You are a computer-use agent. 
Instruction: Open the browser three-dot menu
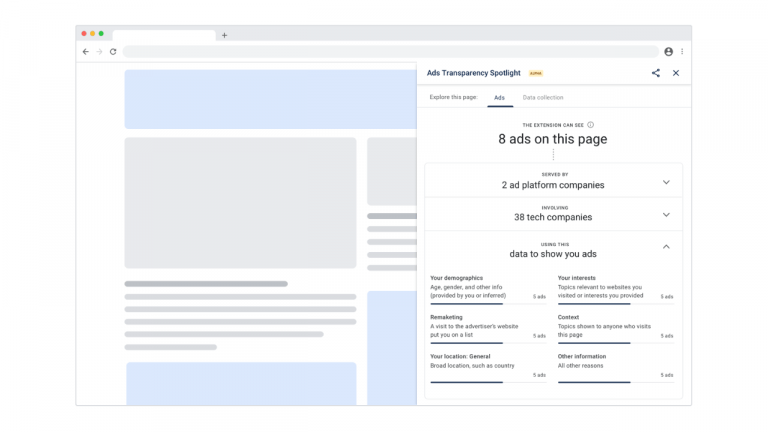click(682, 51)
